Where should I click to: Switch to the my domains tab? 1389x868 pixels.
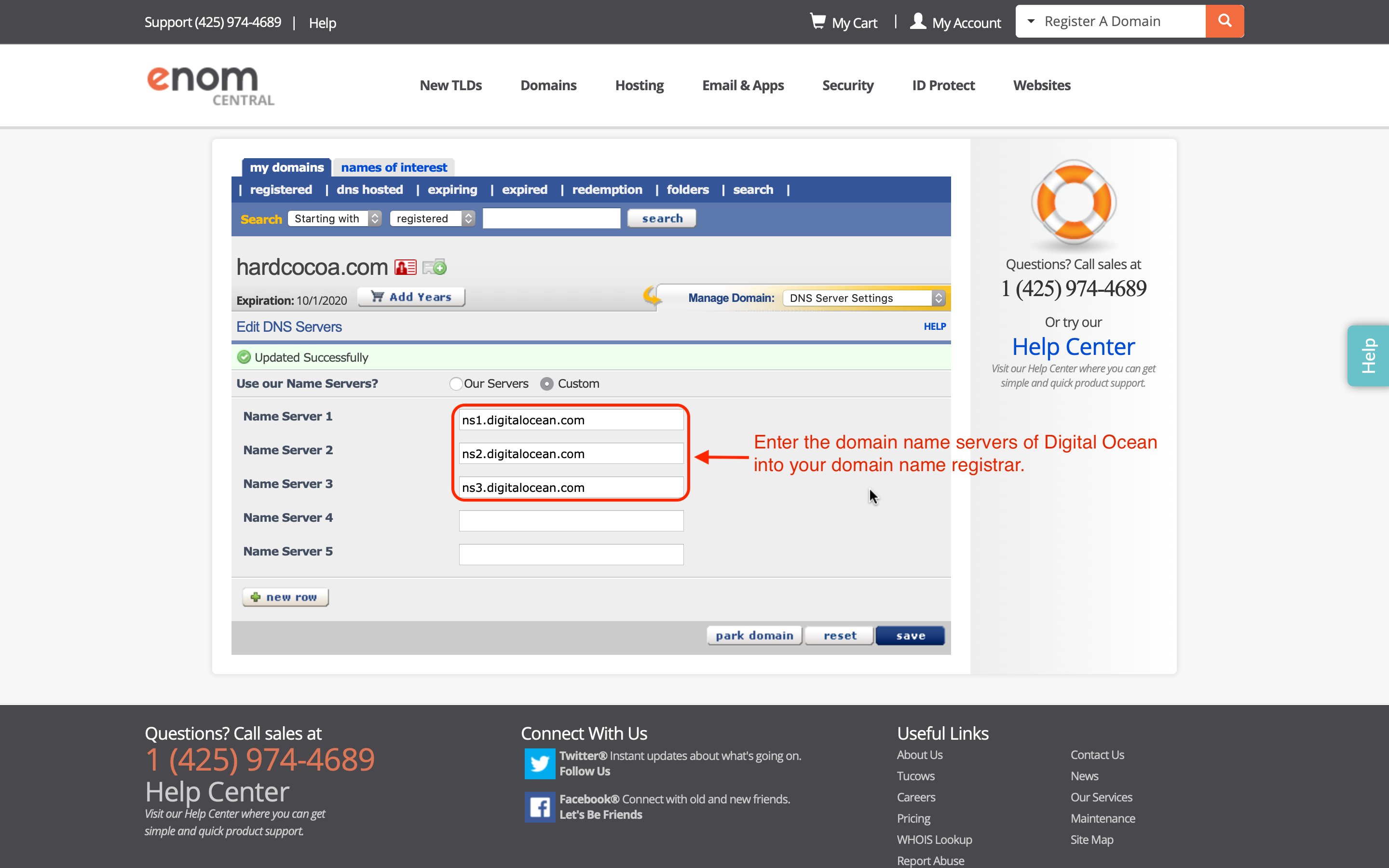[x=287, y=167]
